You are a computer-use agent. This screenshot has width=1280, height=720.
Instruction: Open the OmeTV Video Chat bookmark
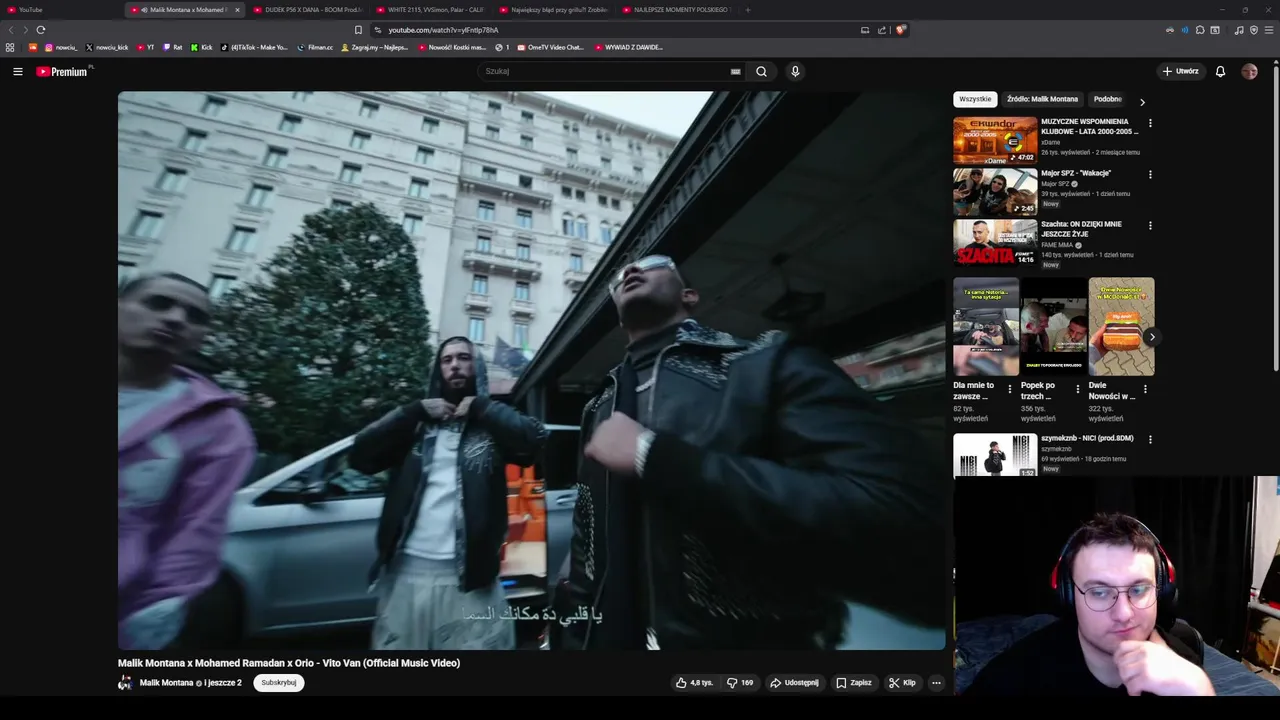pos(550,47)
